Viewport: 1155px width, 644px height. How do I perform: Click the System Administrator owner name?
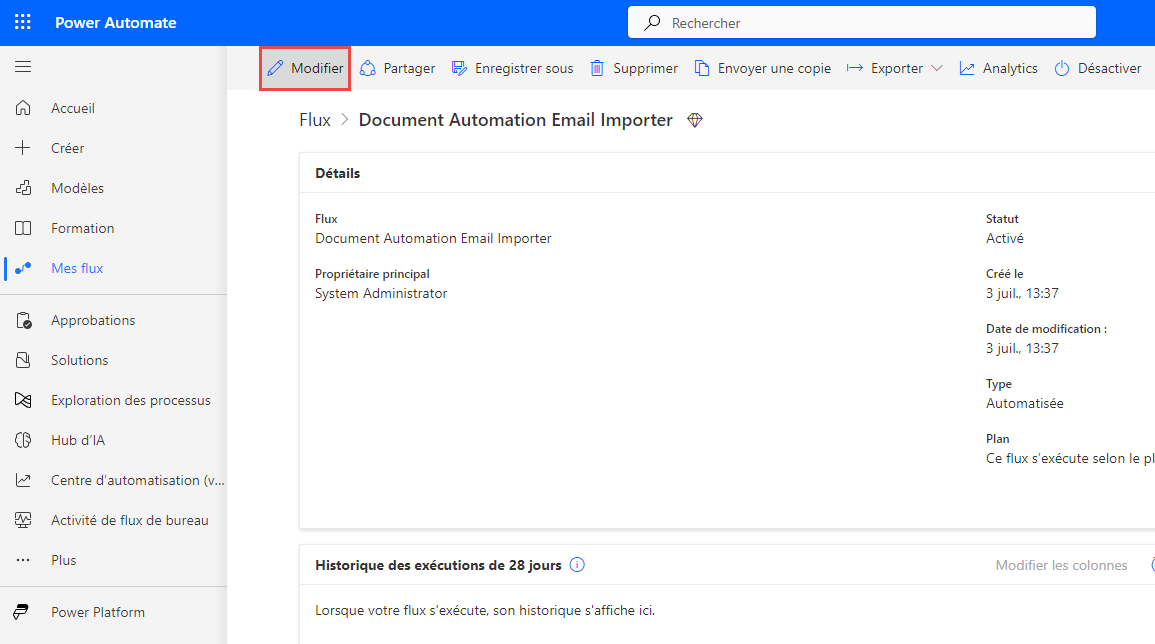[381, 293]
